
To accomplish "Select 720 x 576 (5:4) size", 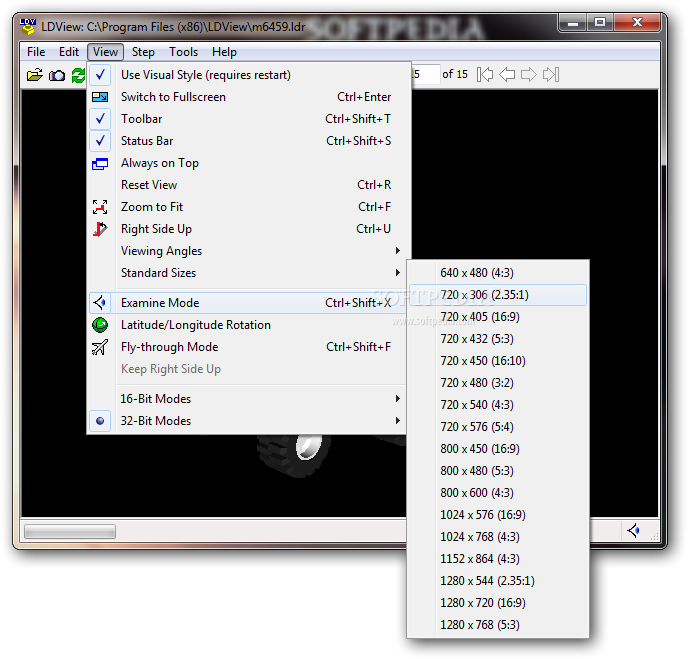I will (498, 426).
